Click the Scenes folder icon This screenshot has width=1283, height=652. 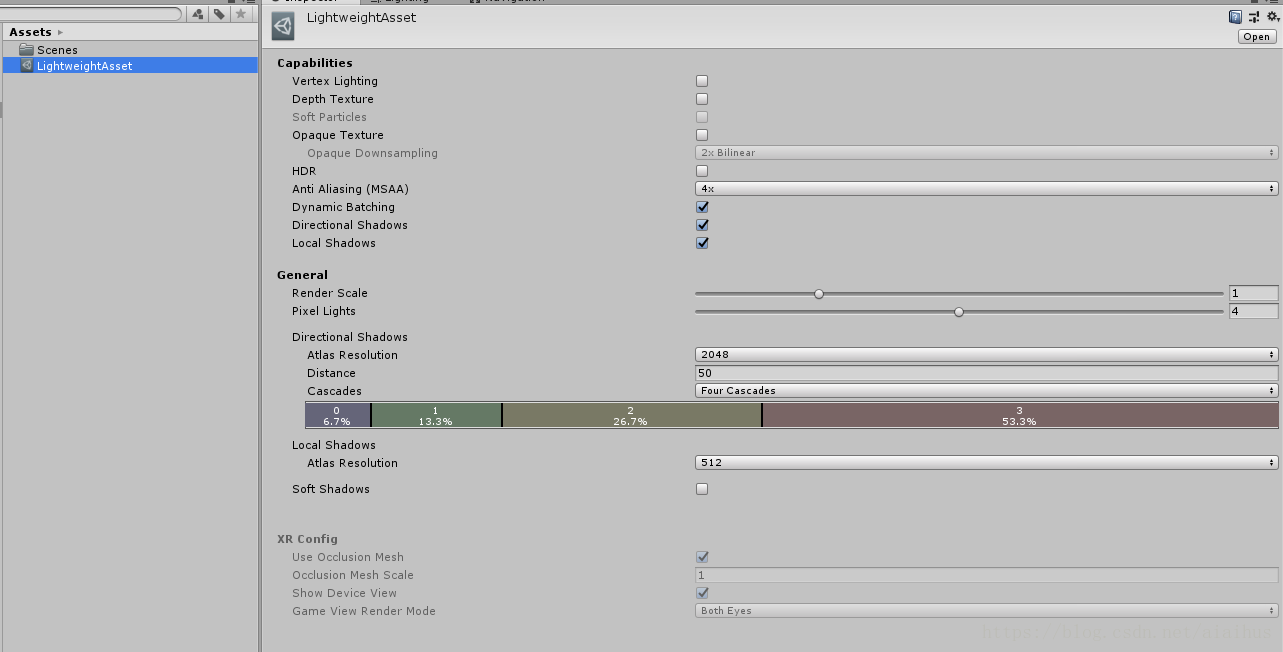tap(27, 49)
